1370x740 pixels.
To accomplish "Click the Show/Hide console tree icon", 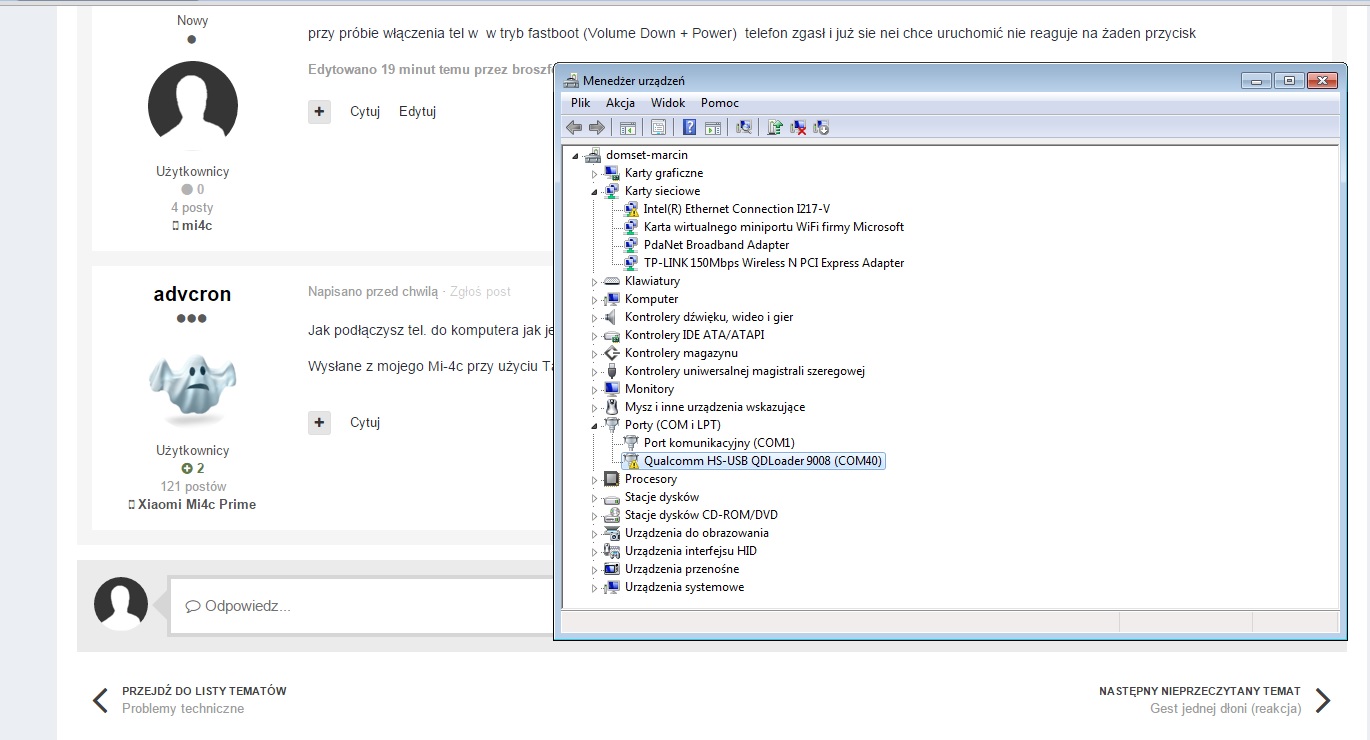I will tap(628, 127).
